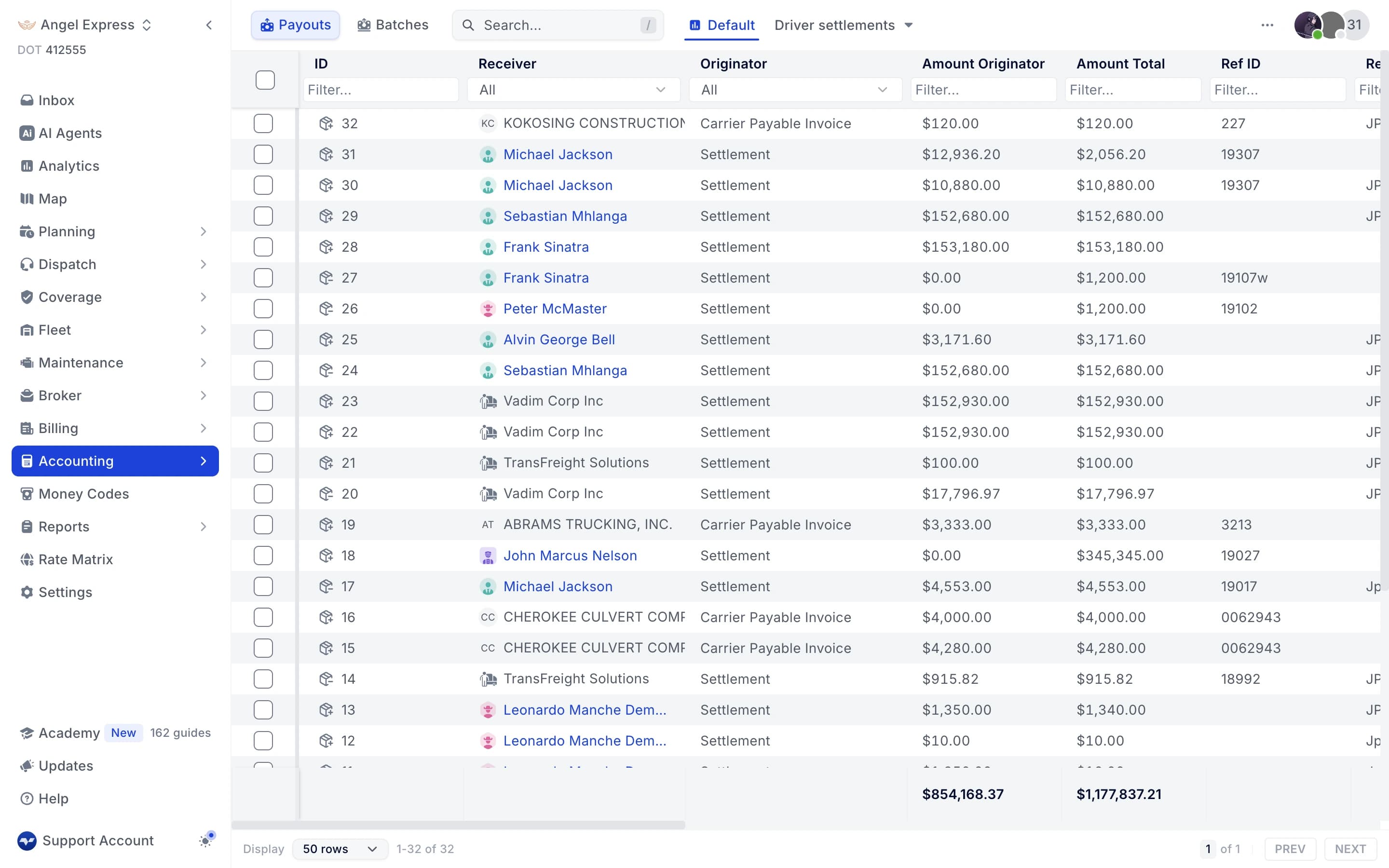Click the horizontal table scrollbar

(458, 825)
